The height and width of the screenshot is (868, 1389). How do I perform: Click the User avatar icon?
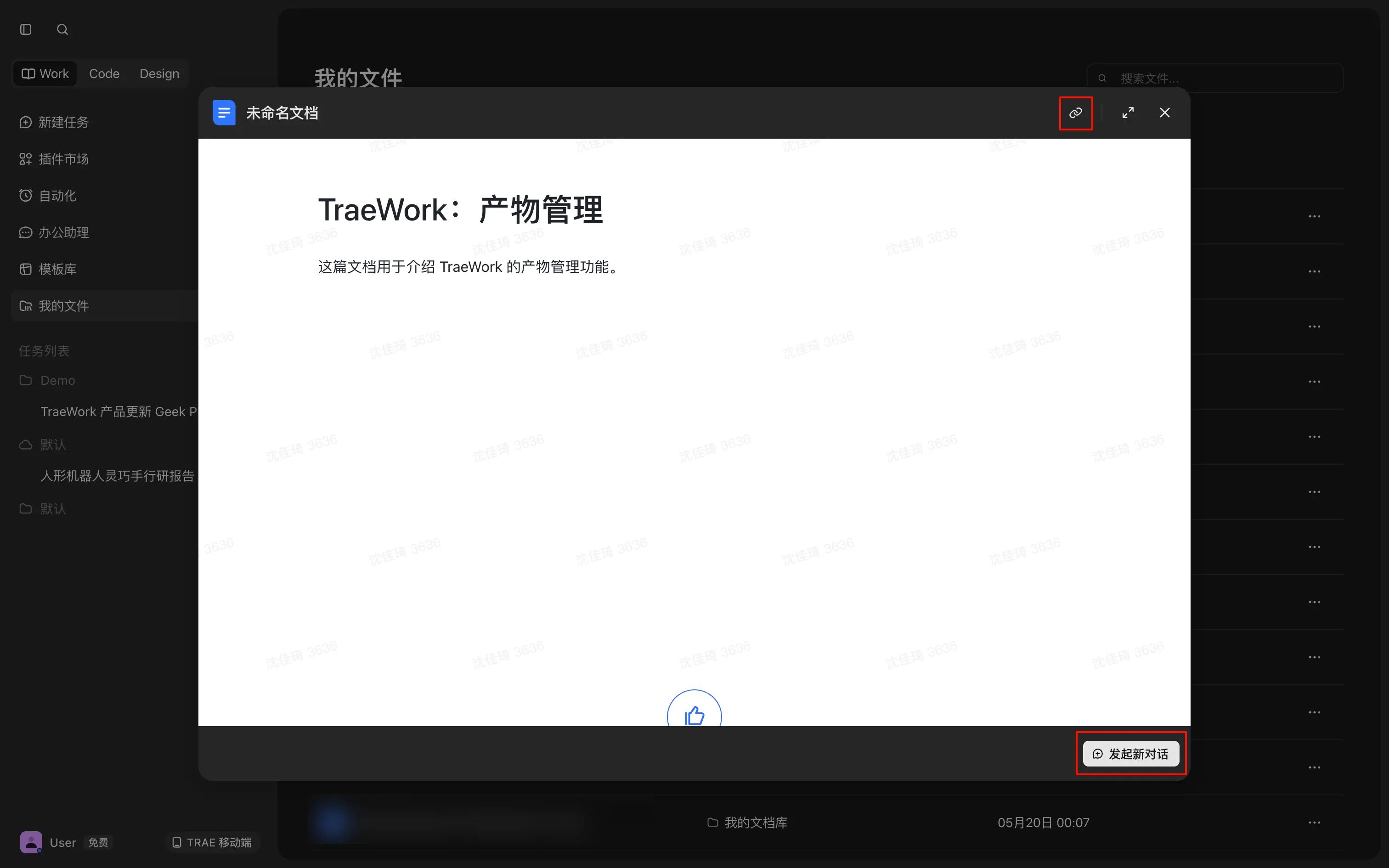(31, 842)
